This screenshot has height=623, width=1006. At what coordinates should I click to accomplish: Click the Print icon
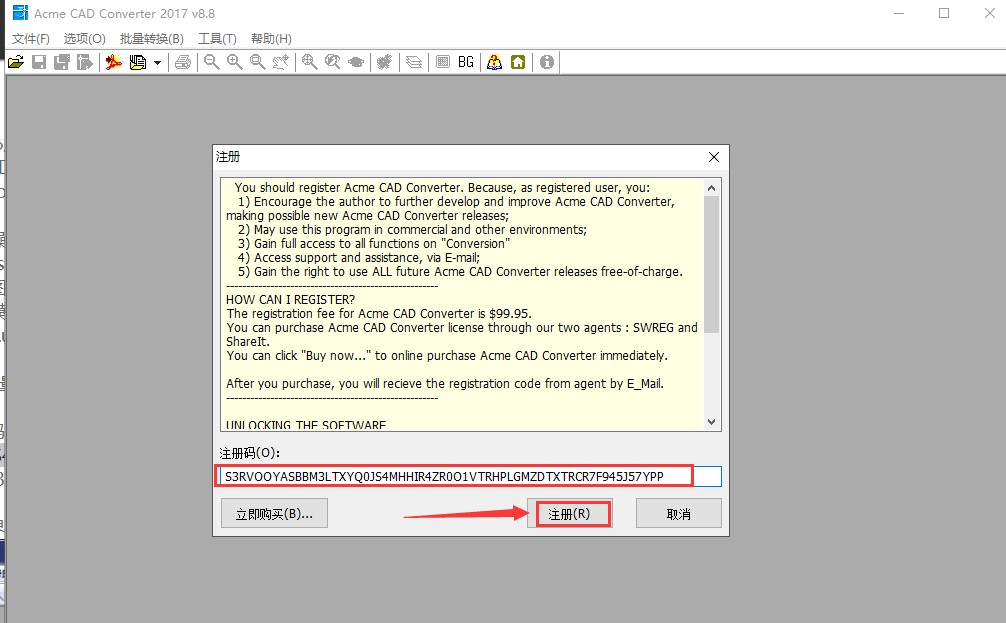pyautogui.click(x=183, y=62)
